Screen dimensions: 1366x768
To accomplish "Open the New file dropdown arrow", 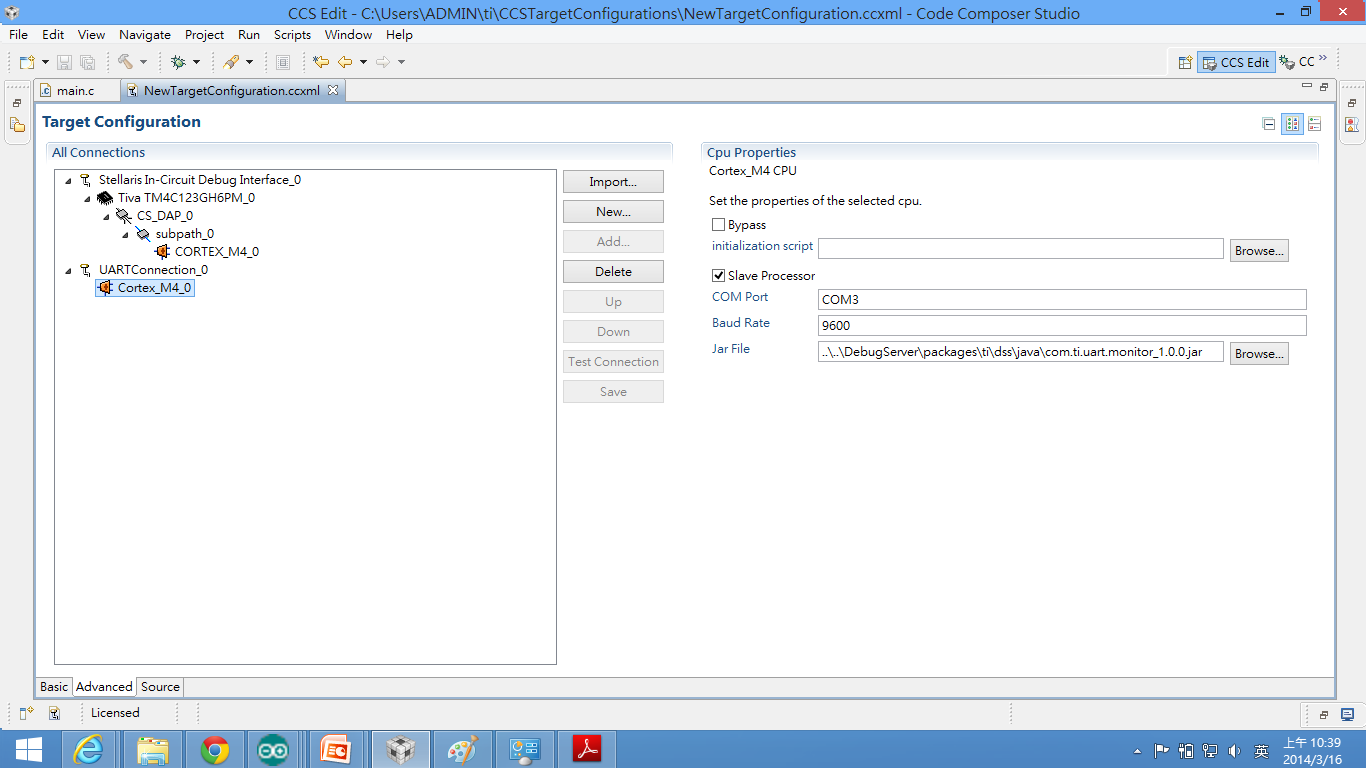I will [x=43, y=62].
